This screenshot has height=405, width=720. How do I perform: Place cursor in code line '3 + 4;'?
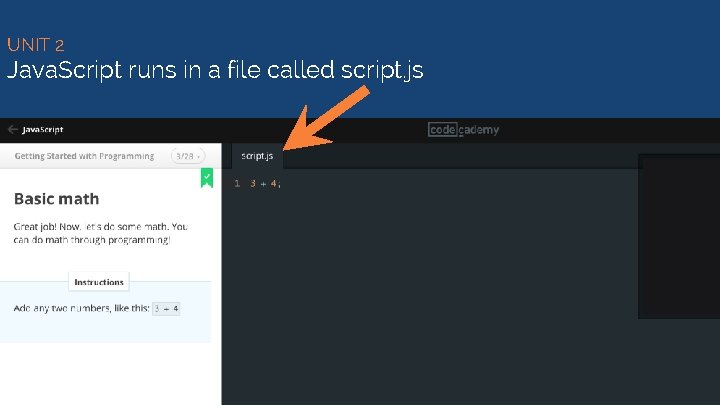pyautogui.click(x=265, y=183)
